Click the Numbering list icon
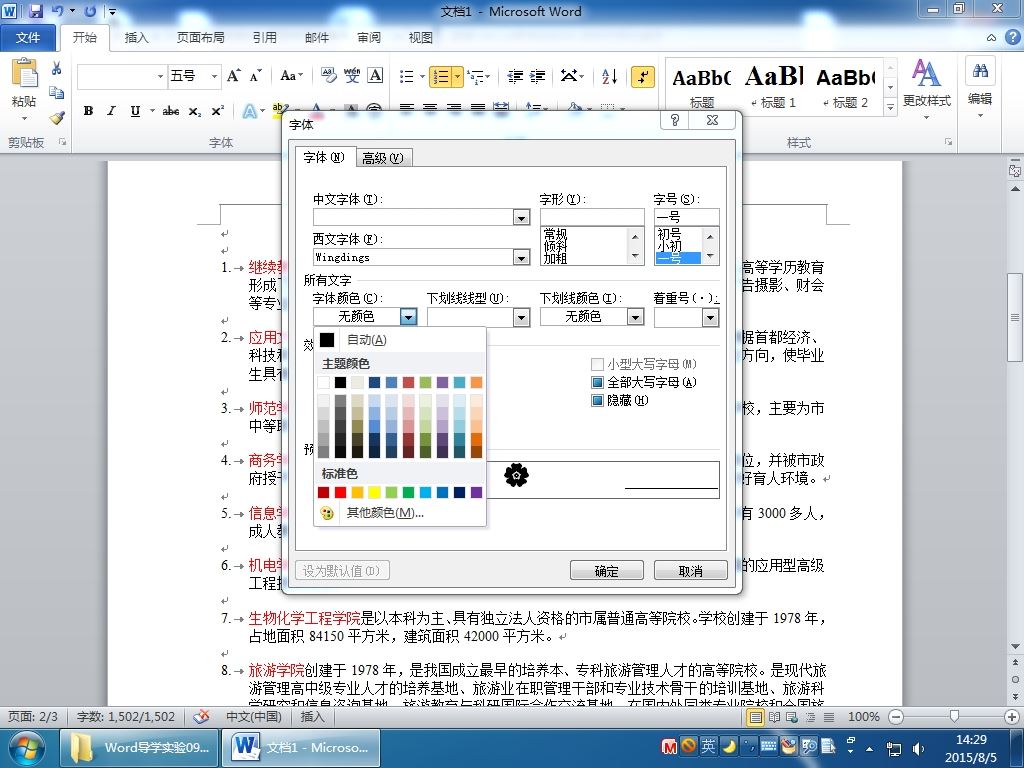 click(441, 76)
